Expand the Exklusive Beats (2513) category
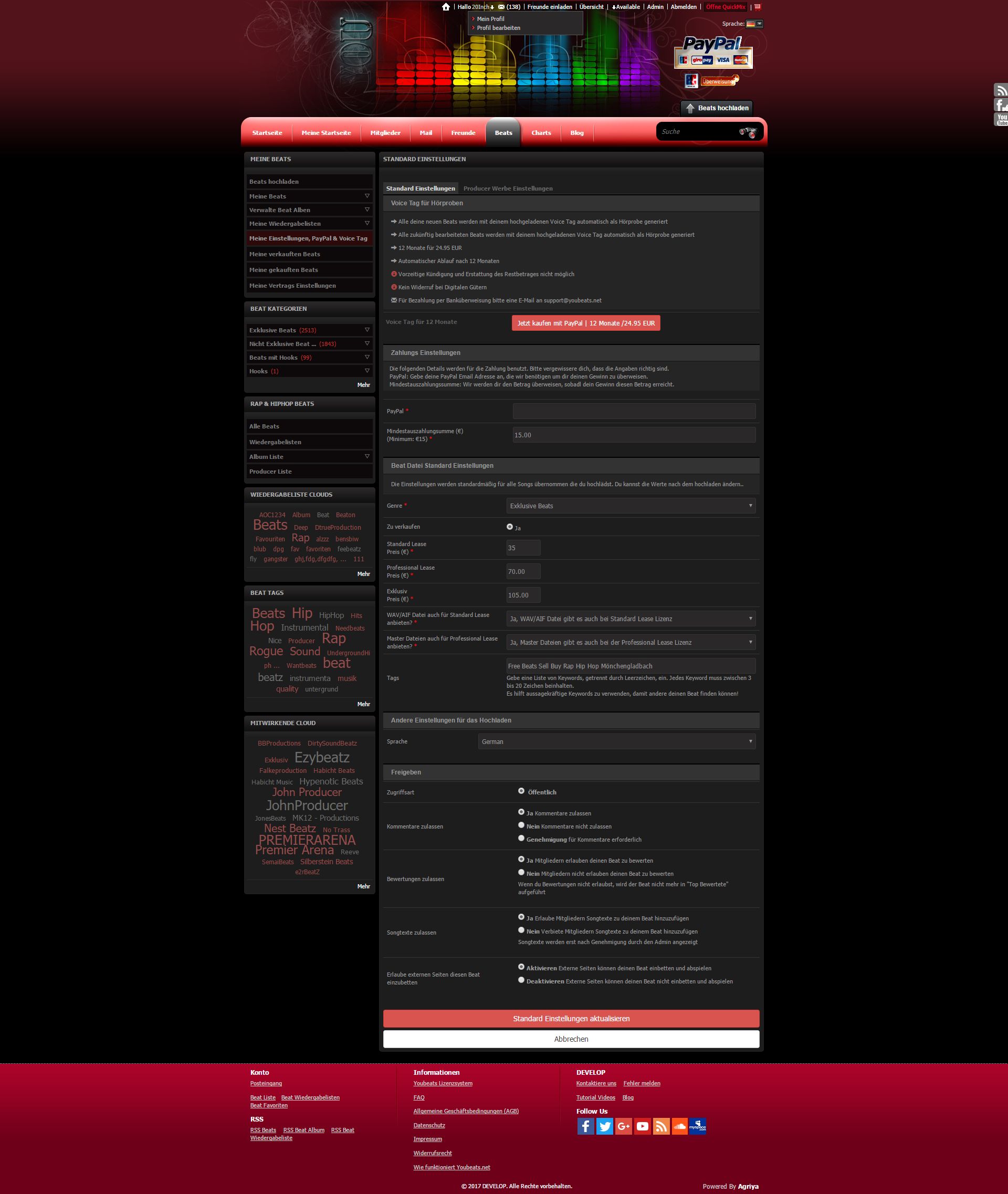This screenshot has height=1194, width=1008. tap(367, 330)
